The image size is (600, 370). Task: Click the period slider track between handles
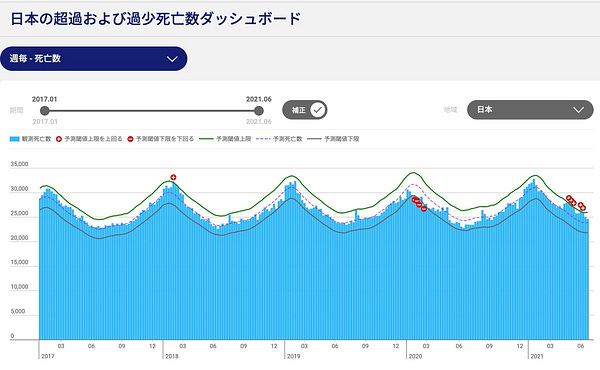152,111
